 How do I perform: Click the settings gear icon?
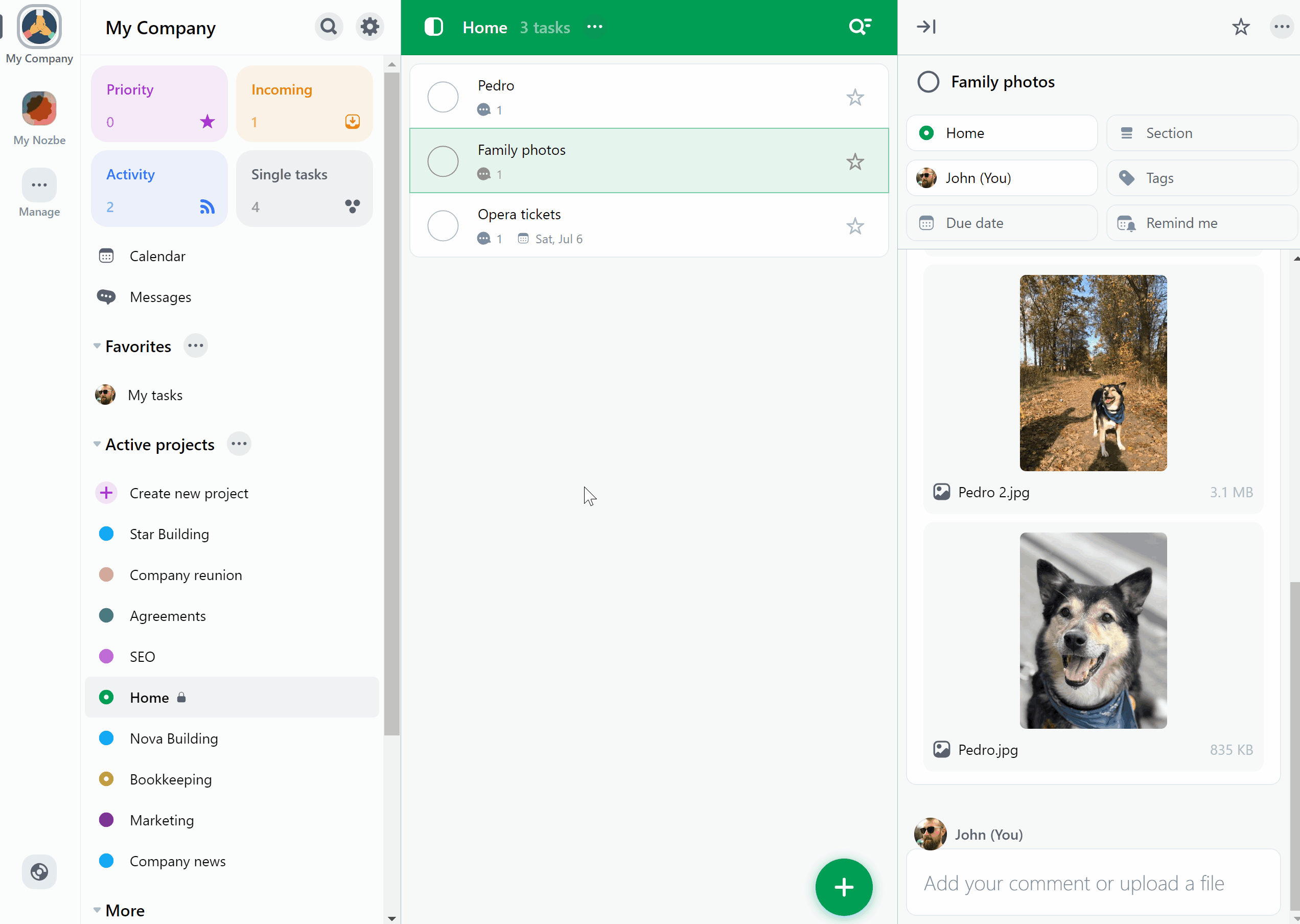(x=369, y=27)
